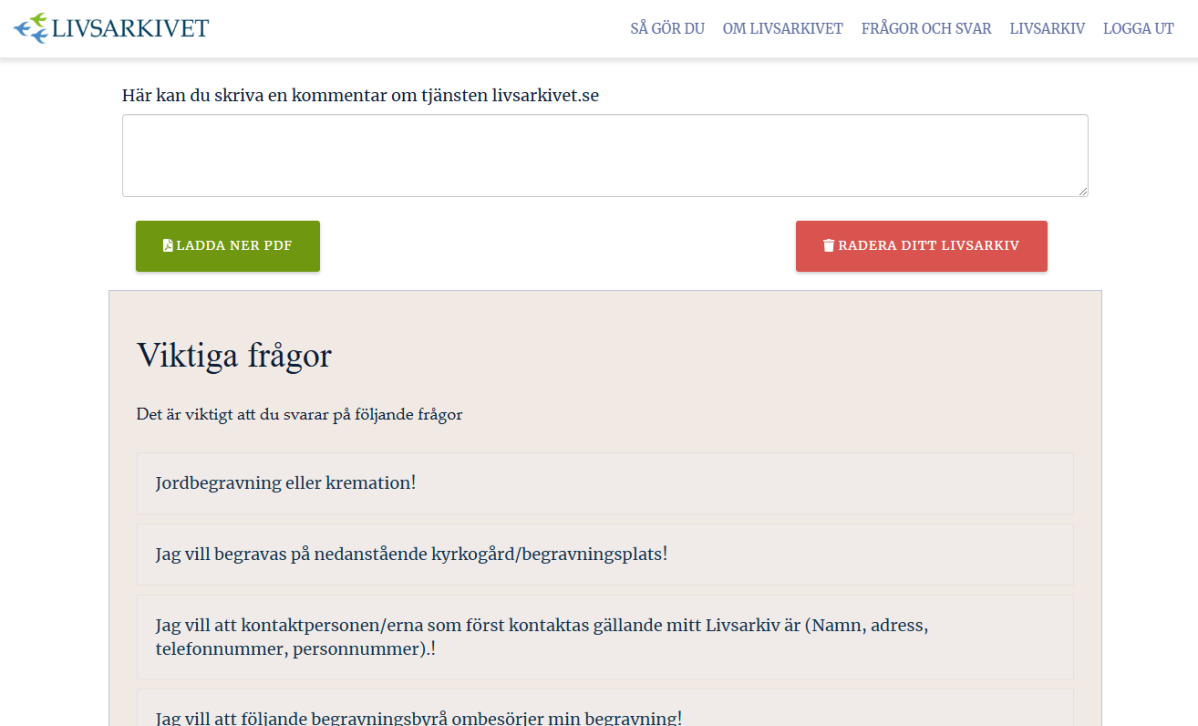Expand the kyrkogård/begravningsplats question
This screenshot has height=726, width=1198.
[x=411, y=554]
